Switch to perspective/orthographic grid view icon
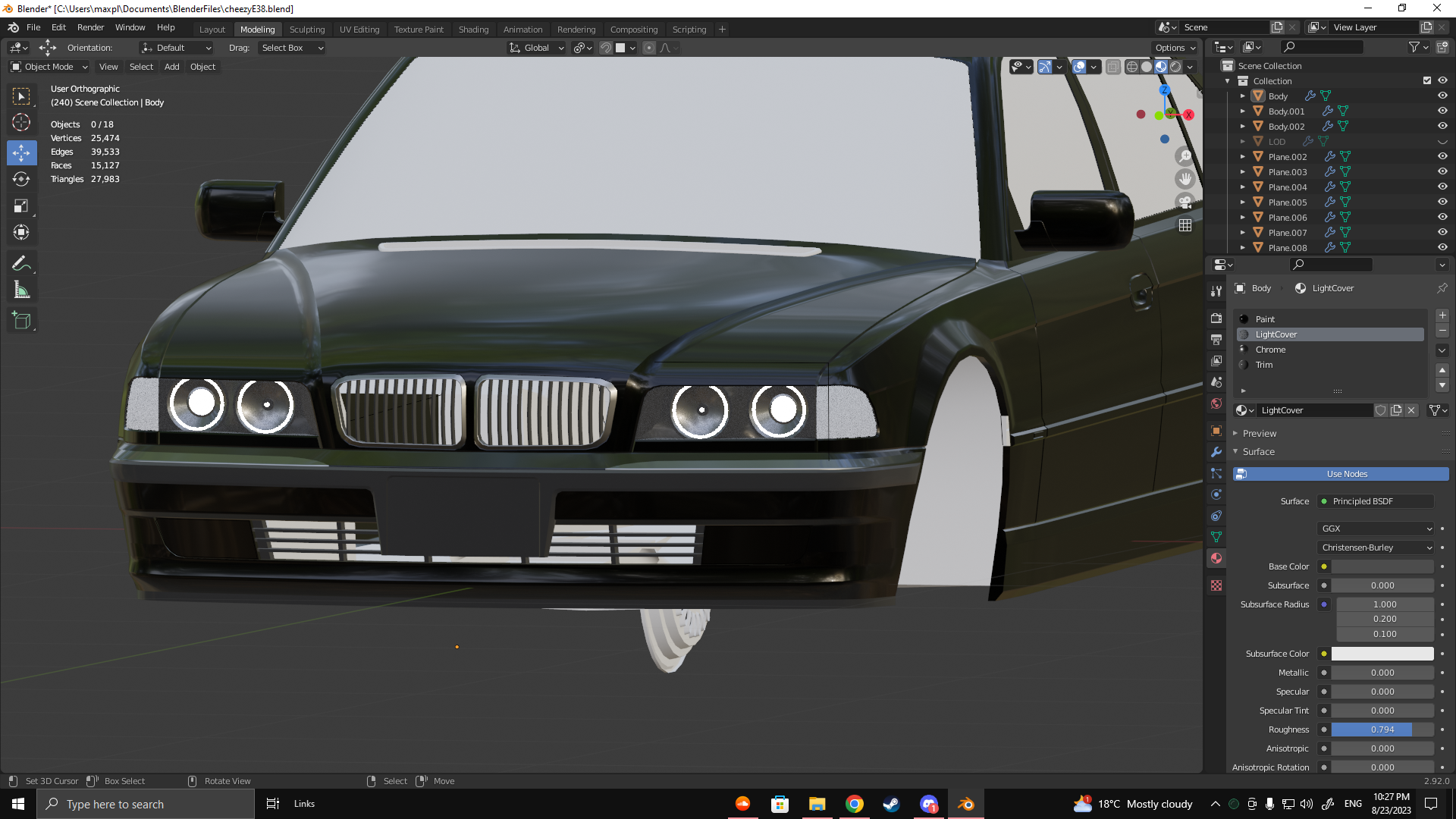This screenshot has width=1456, height=819. [x=1185, y=225]
